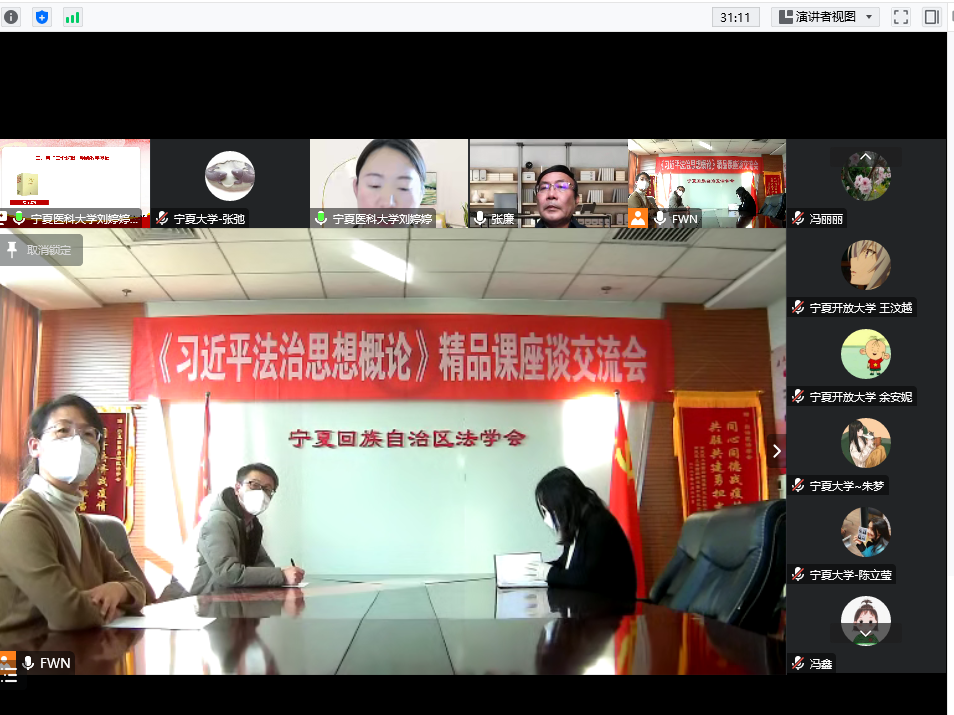Collapse sidebar with the right arrow
The width and height of the screenshot is (954, 715).
(776, 451)
